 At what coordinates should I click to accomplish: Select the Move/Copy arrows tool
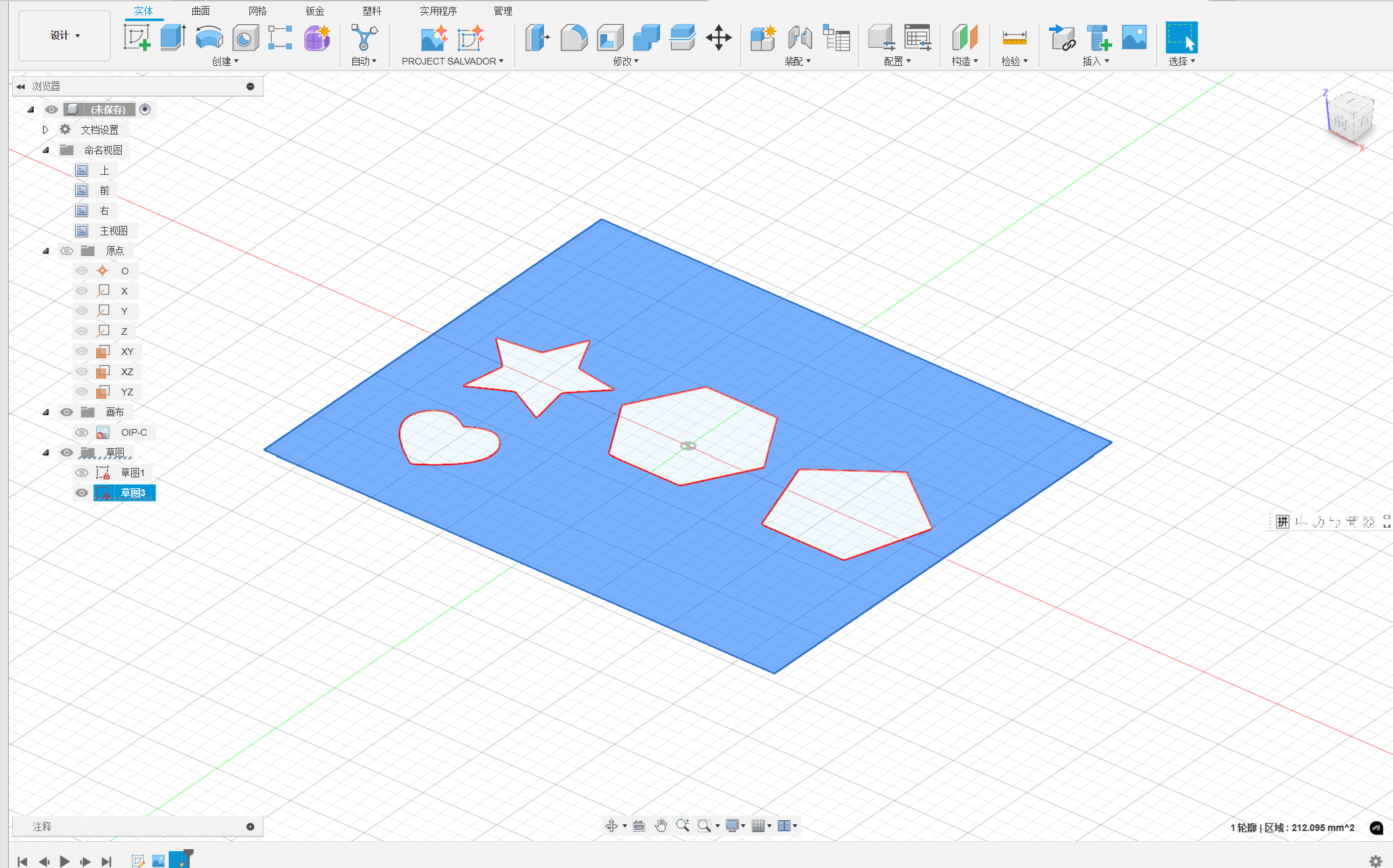(719, 38)
